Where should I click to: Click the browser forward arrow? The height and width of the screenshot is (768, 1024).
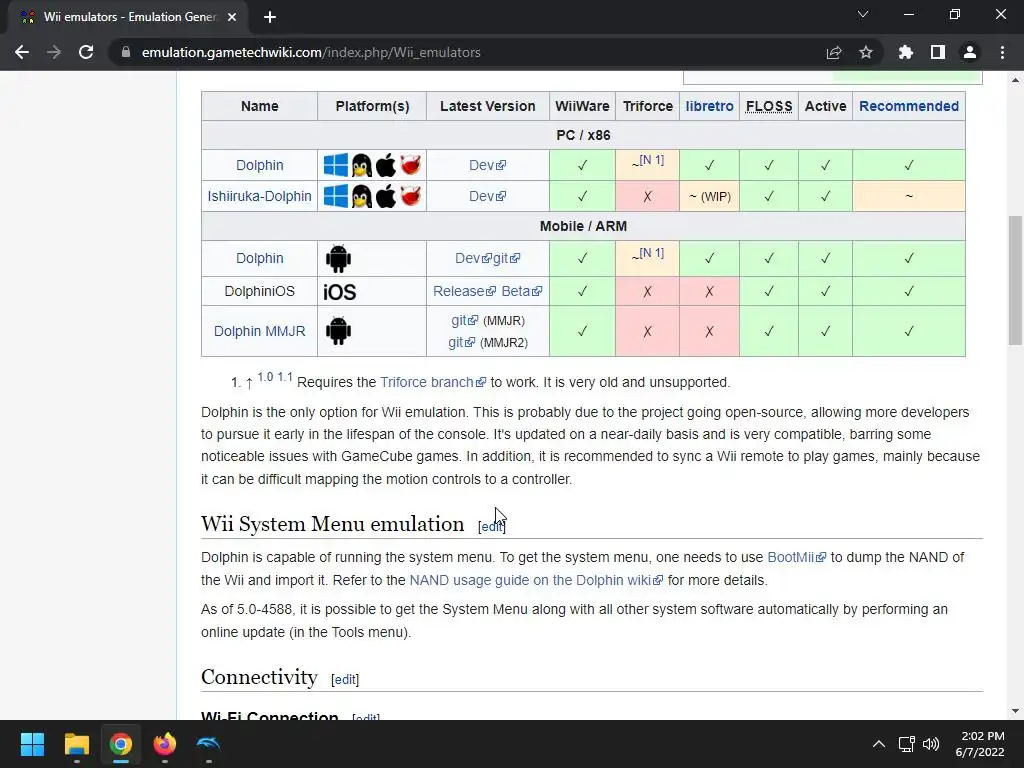[x=54, y=52]
